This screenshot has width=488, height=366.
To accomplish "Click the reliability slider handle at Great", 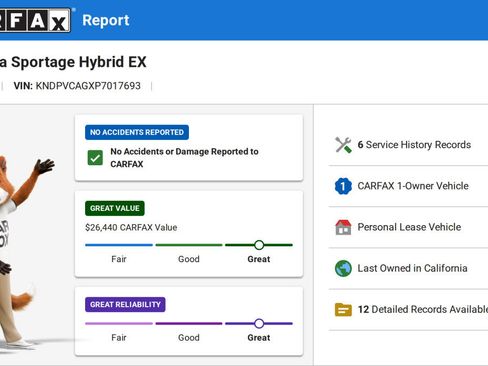I will coord(259,323).
